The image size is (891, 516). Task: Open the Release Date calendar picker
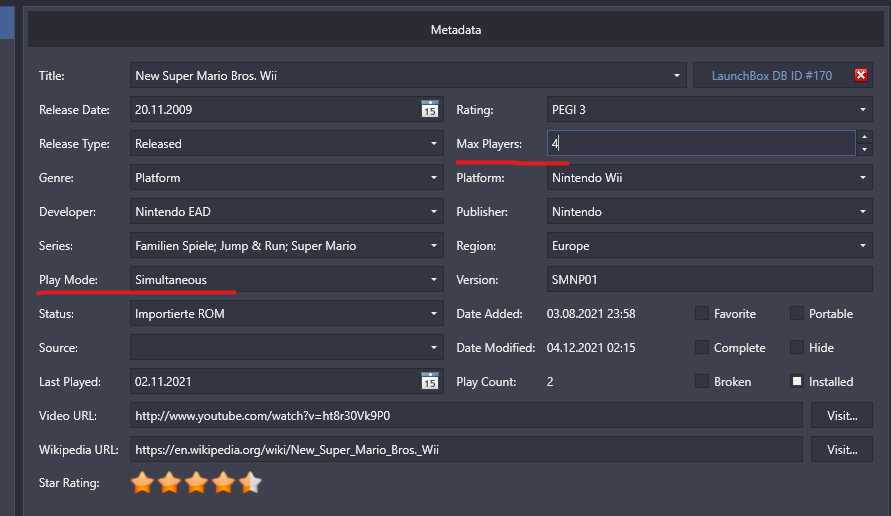(x=430, y=109)
